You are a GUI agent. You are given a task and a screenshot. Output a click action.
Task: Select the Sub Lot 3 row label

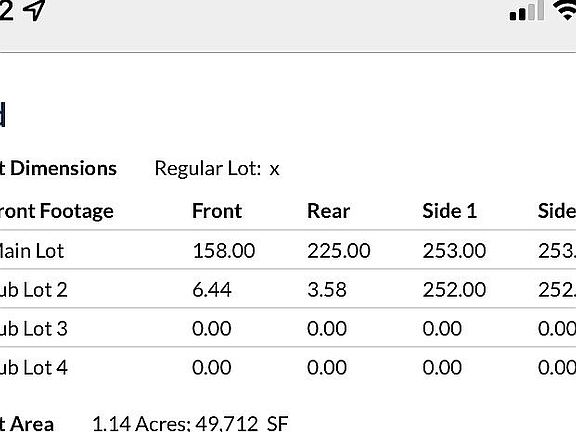(x=33, y=328)
